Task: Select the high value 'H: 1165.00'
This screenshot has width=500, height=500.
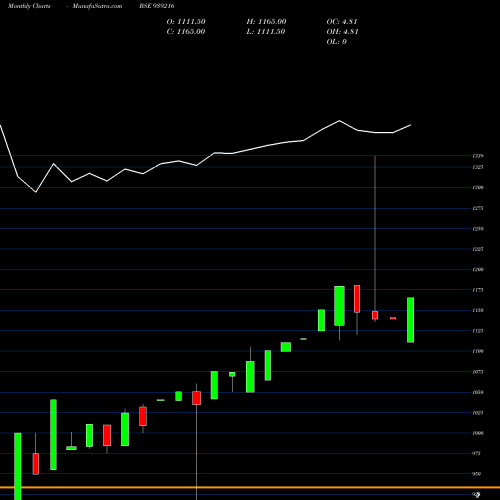Action: coord(266,22)
